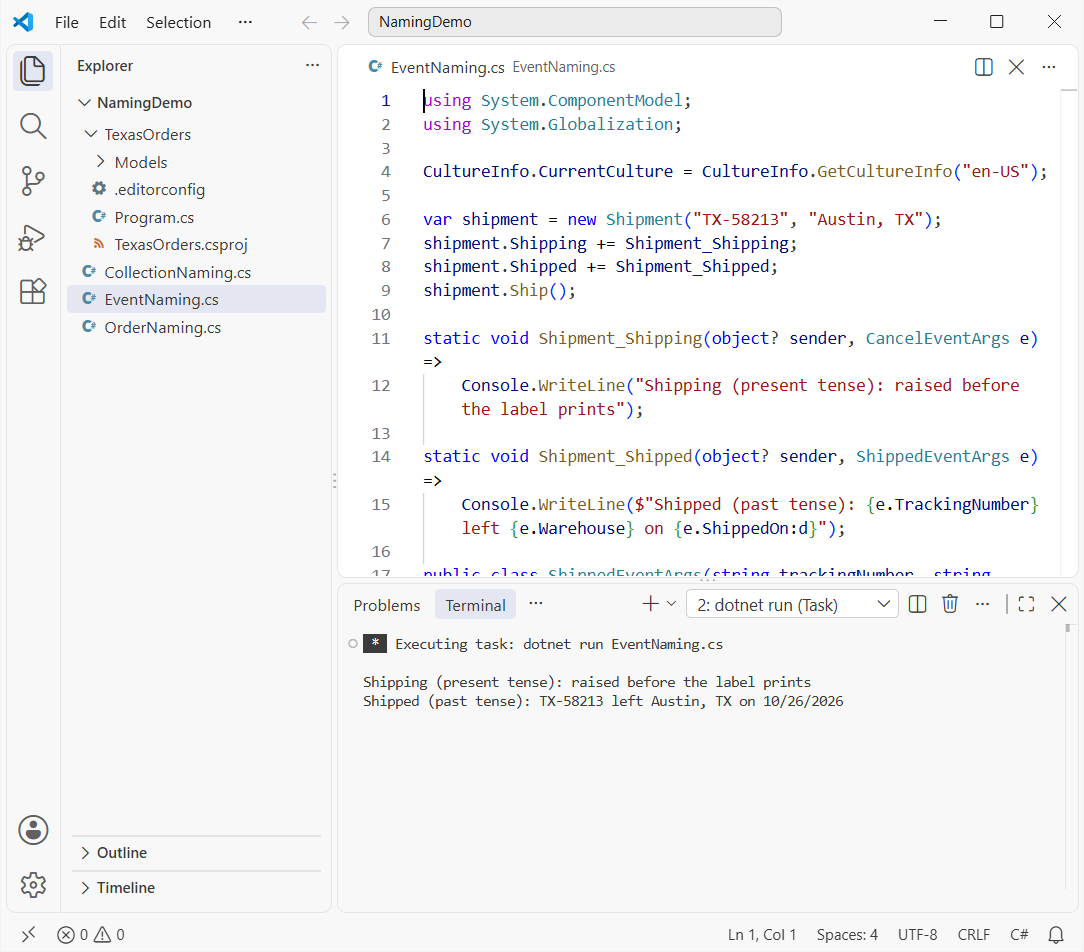The height and width of the screenshot is (952, 1084).
Task: Click 'ShippedEventArgs' on line 14
Action: point(933,456)
